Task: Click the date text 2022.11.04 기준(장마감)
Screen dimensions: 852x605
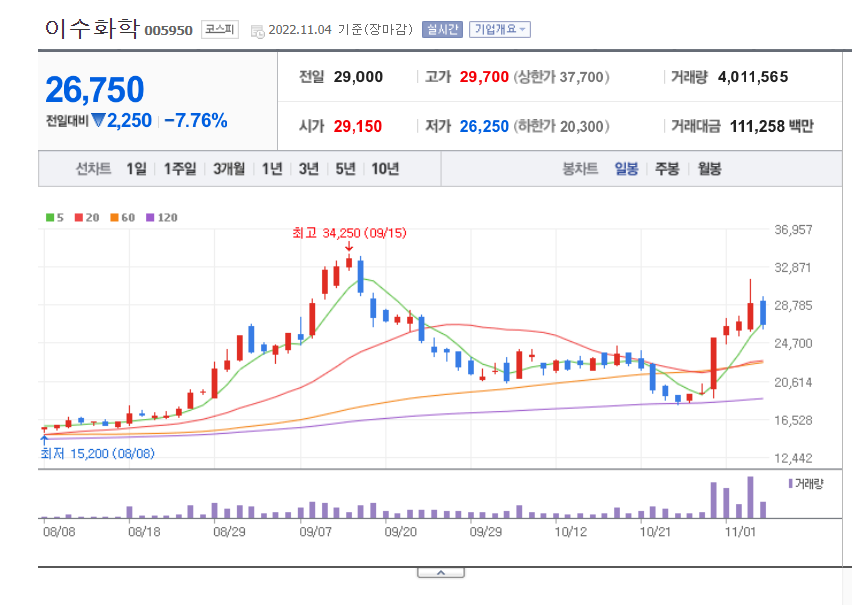Action: 341,29
